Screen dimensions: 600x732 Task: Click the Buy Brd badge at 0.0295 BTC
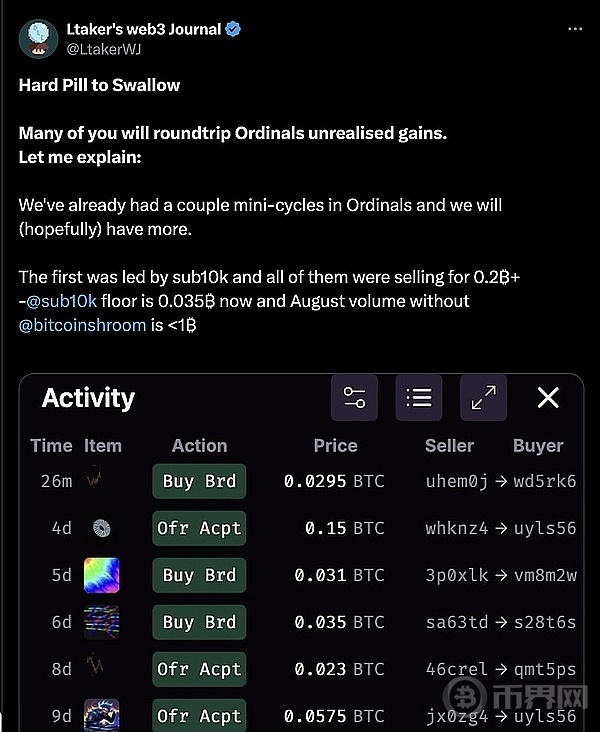click(199, 481)
